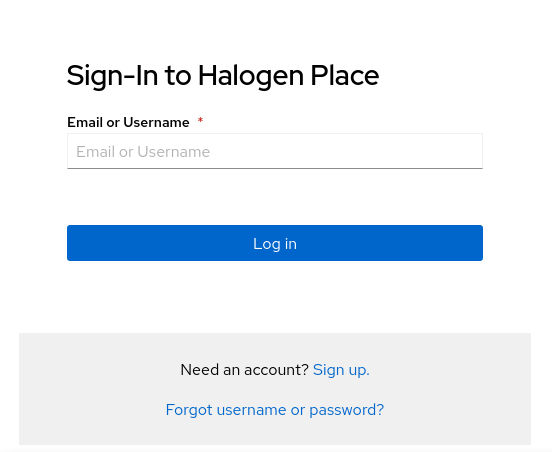The height and width of the screenshot is (452, 552).
Task: Submit the form with Log in
Action: point(275,243)
